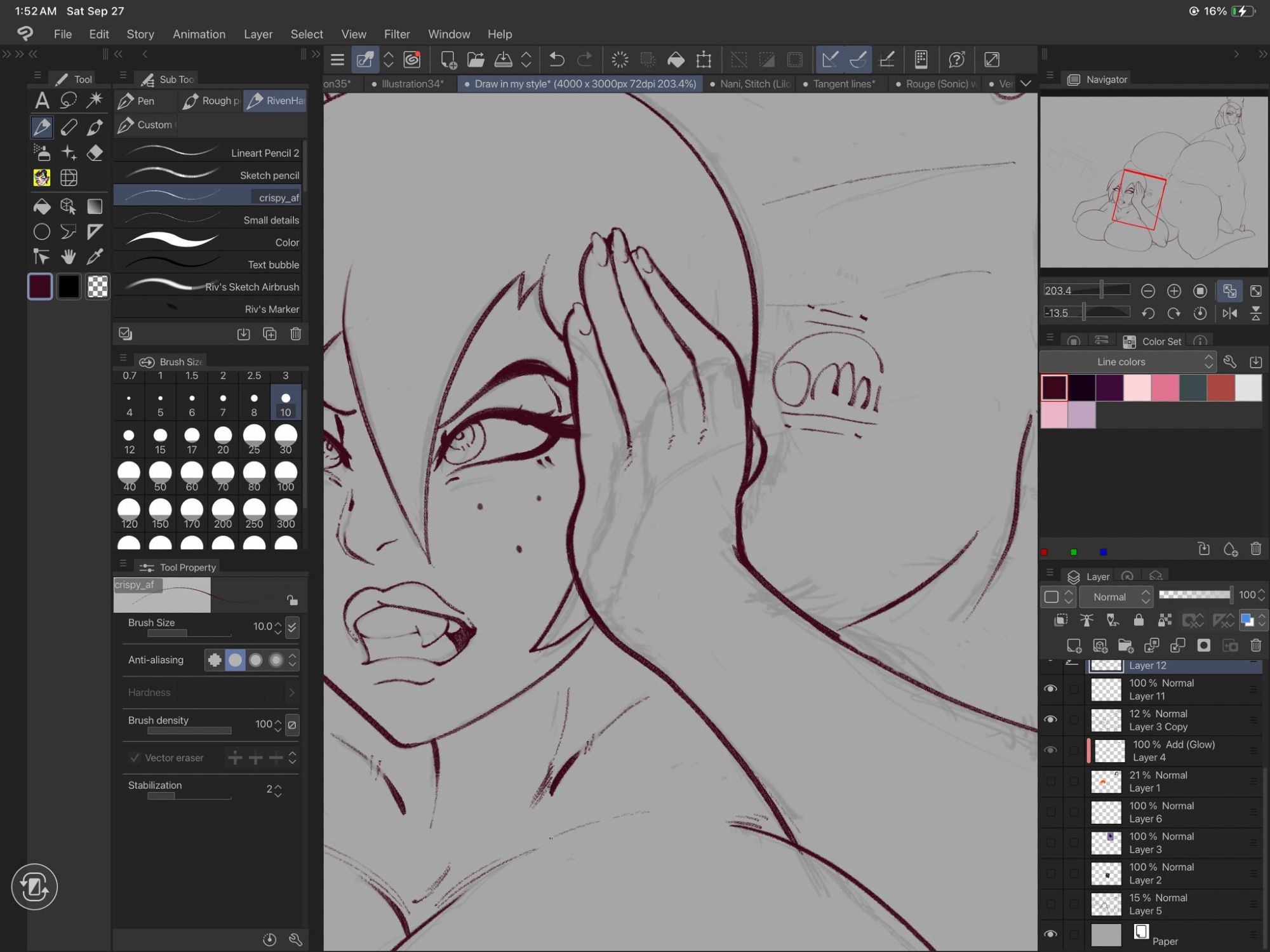
Task: Open the Filter menu
Action: (x=396, y=34)
